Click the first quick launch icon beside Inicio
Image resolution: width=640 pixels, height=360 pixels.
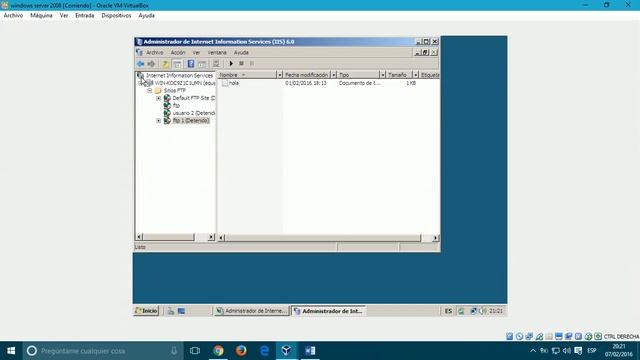(171, 311)
